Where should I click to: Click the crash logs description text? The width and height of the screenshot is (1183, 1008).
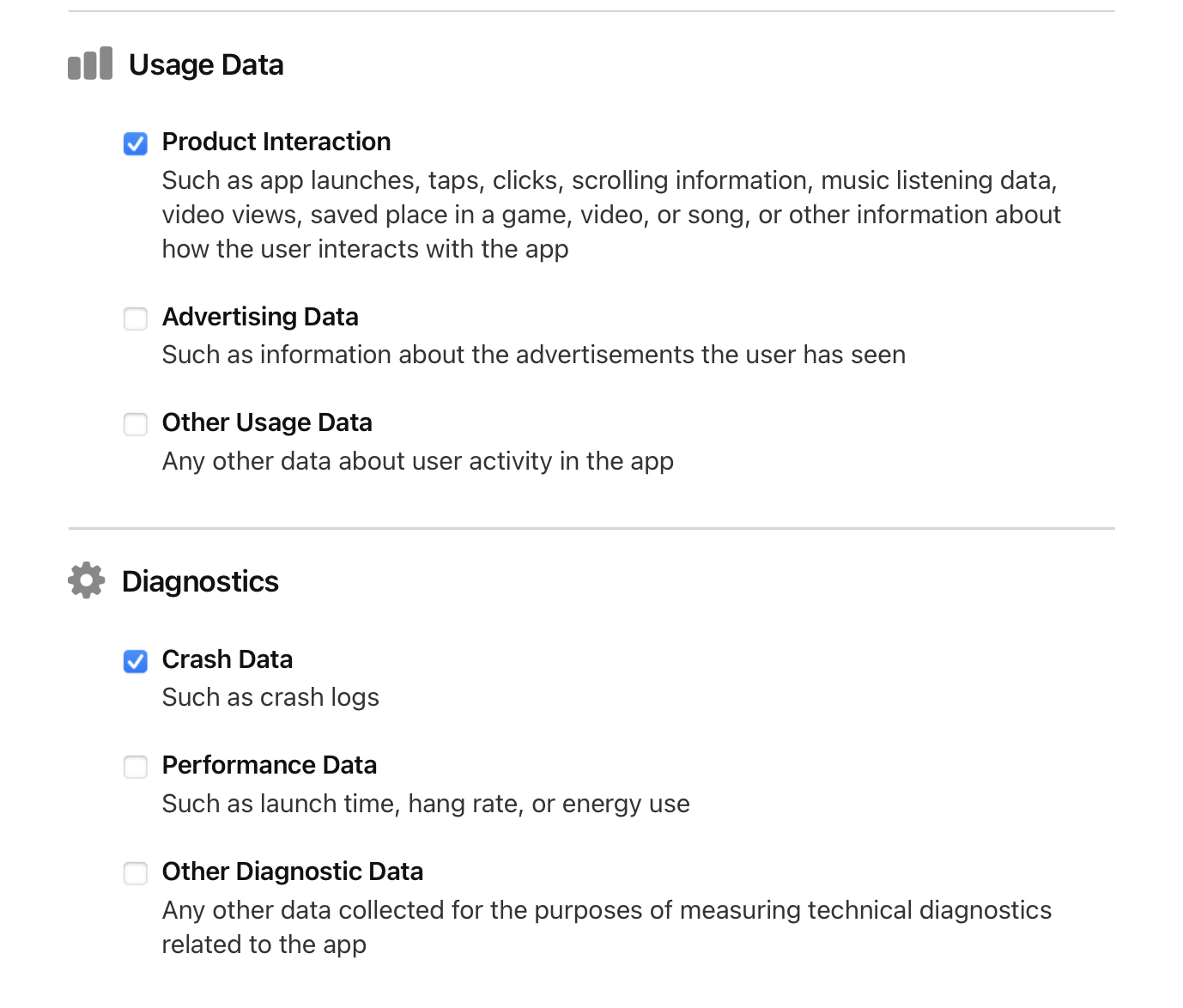click(270, 697)
